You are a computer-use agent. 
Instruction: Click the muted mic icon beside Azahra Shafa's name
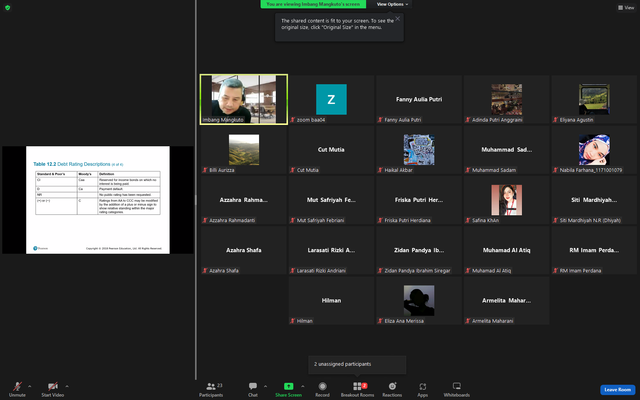click(x=205, y=271)
